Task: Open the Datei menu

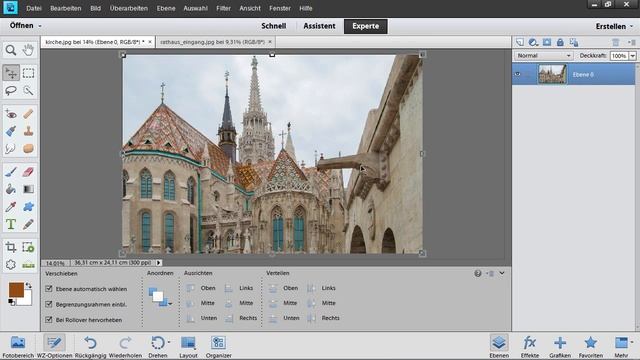Action: (x=34, y=8)
